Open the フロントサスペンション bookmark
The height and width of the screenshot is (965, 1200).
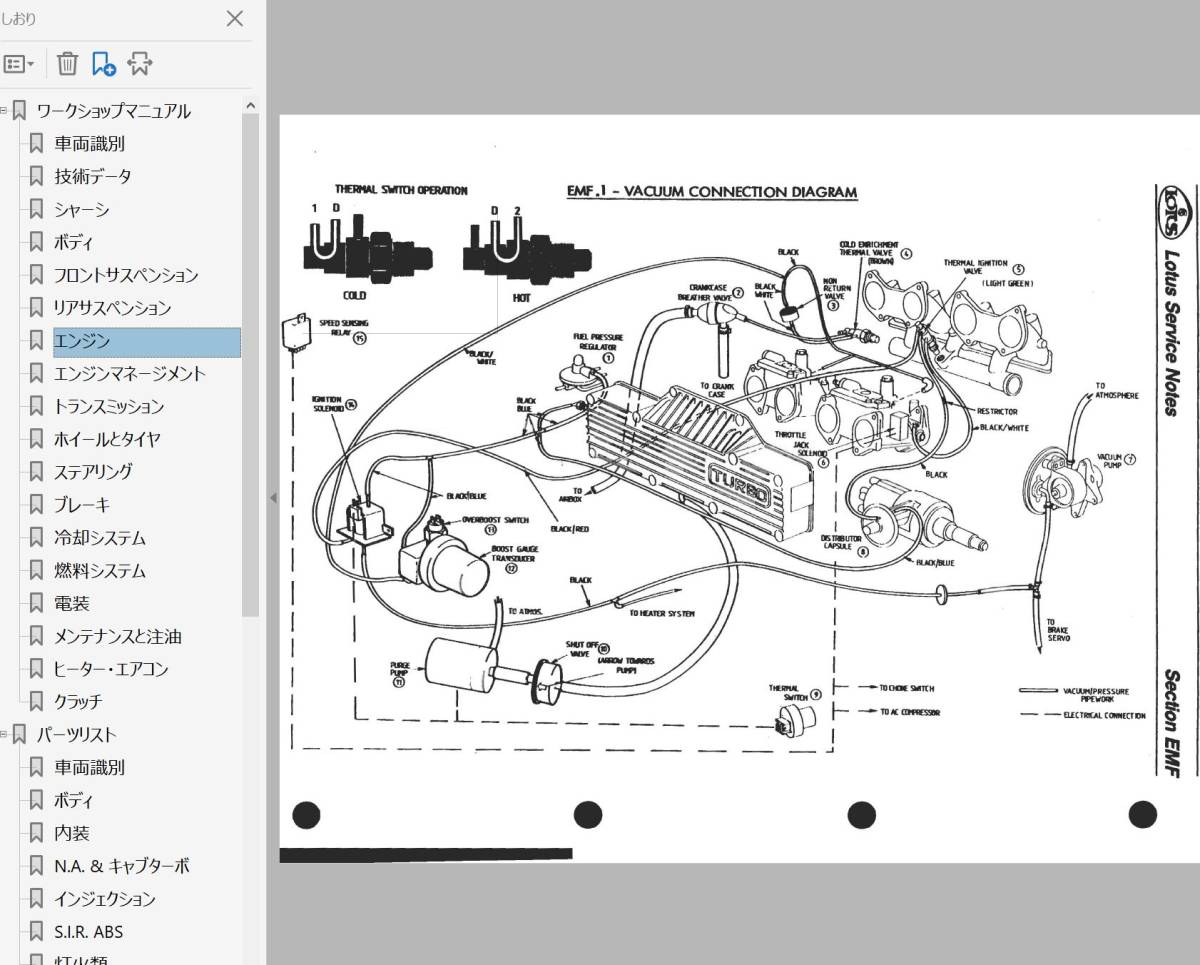tap(126, 275)
